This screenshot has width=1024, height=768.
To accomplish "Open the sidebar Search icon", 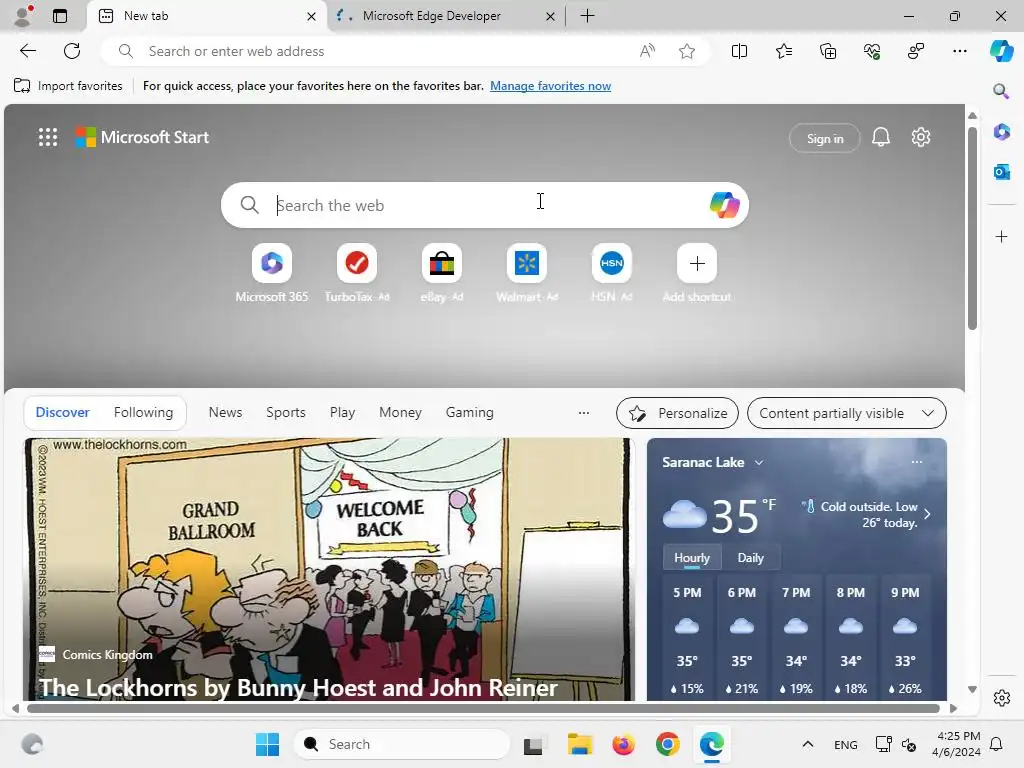I will [1001, 91].
